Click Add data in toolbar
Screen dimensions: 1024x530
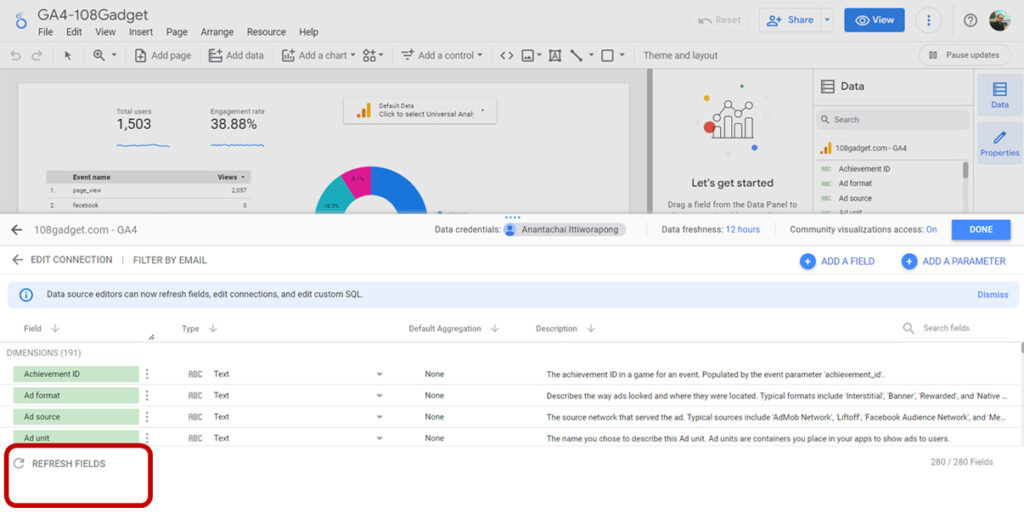pos(236,55)
